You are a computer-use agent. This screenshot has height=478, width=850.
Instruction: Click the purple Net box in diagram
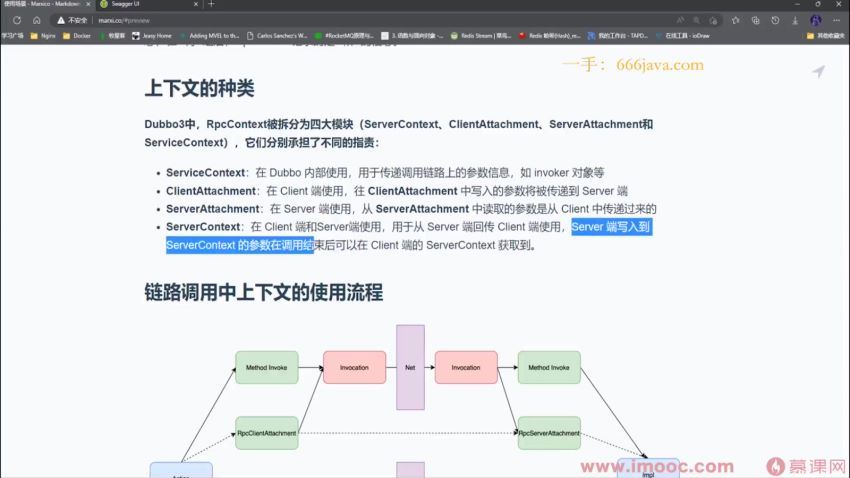pyautogui.click(x=410, y=367)
